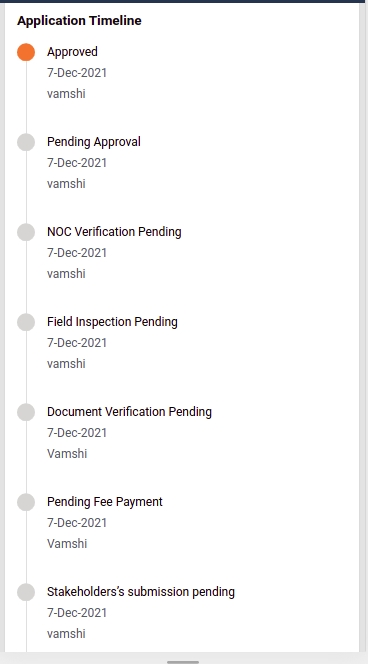Click the Stakeholders's submission pending circle marker
The image size is (368, 664).
click(x=26, y=592)
